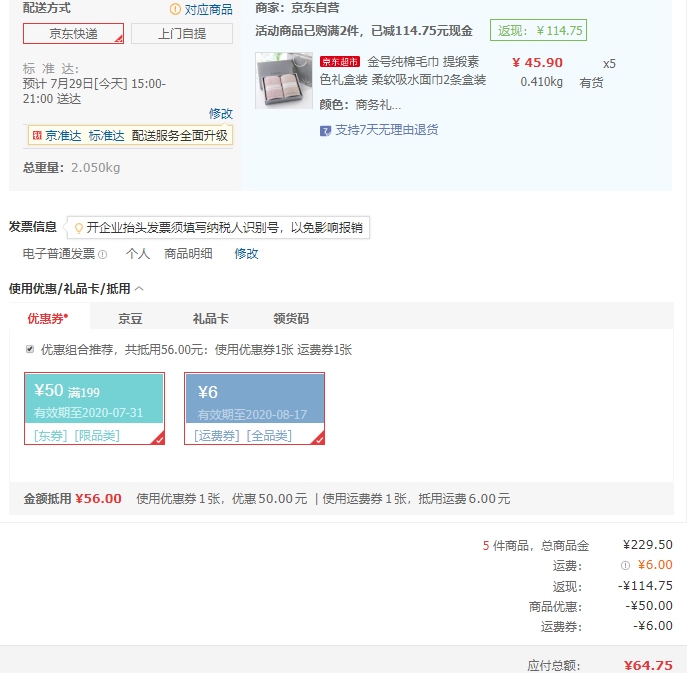
Task: Open the 对应商品 link
Action: pos(208,9)
